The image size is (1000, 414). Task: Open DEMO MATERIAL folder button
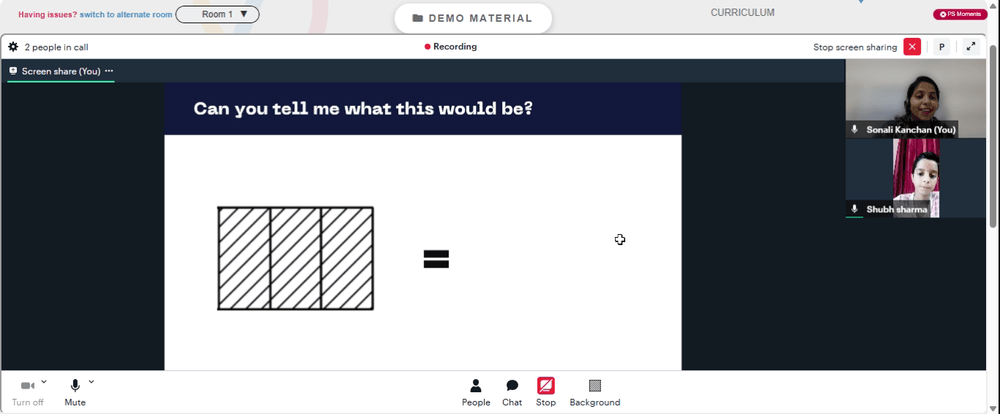tap(473, 18)
